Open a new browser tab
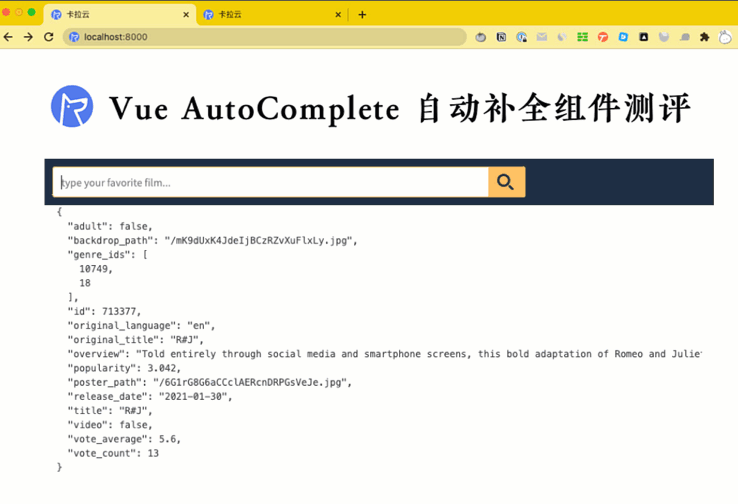This screenshot has width=738, height=504. pyautogui.click(x=362, y=15)
